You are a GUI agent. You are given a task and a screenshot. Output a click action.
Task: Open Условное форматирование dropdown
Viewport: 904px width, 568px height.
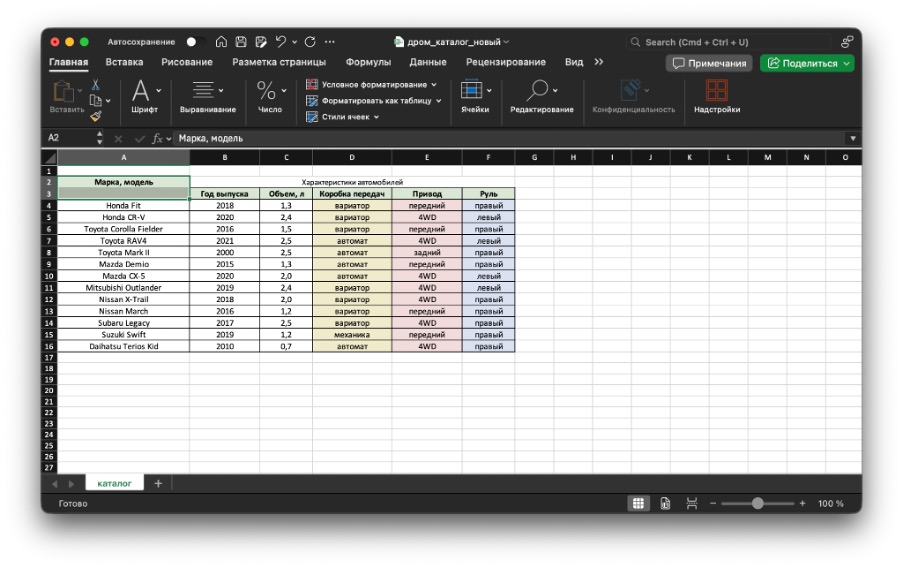tap(371, 84)
